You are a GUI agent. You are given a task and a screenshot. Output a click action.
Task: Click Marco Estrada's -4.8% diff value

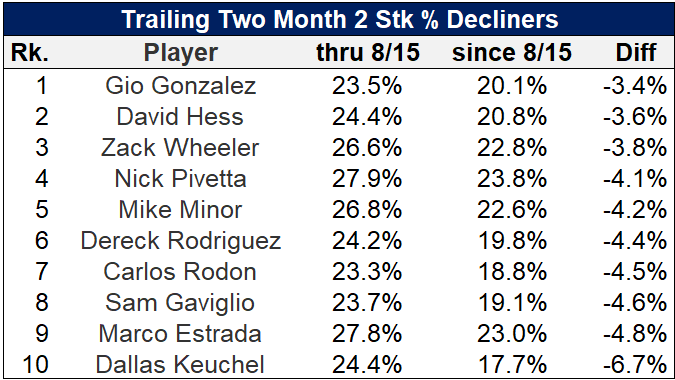click(635, 334)
